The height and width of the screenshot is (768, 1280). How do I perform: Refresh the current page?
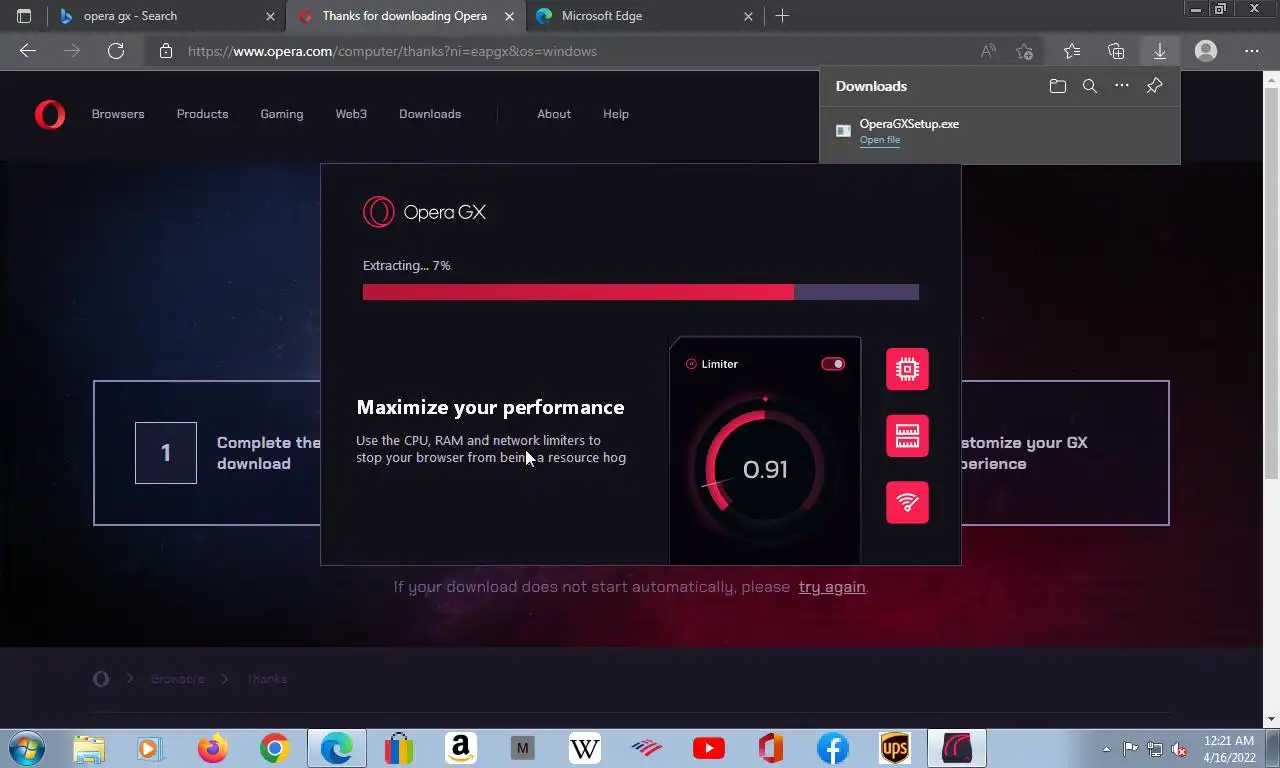pyautogui.click(x=116, y=51)
